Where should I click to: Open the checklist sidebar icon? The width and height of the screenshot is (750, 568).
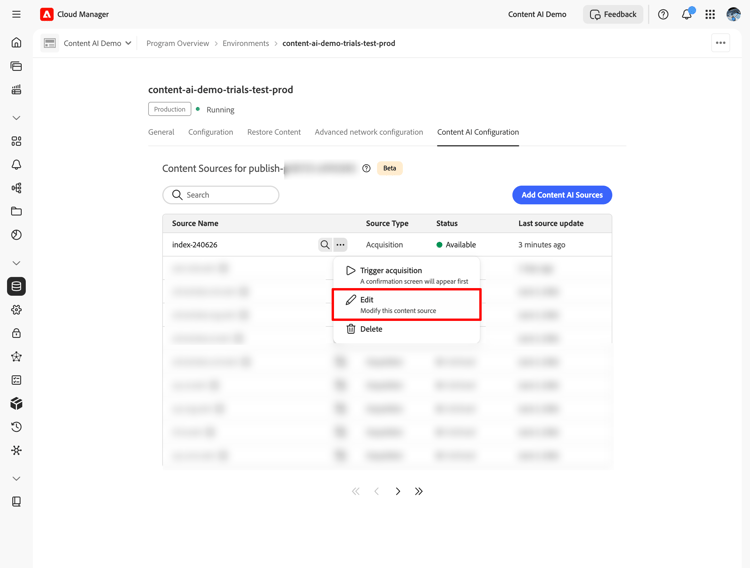pos(16,380)
